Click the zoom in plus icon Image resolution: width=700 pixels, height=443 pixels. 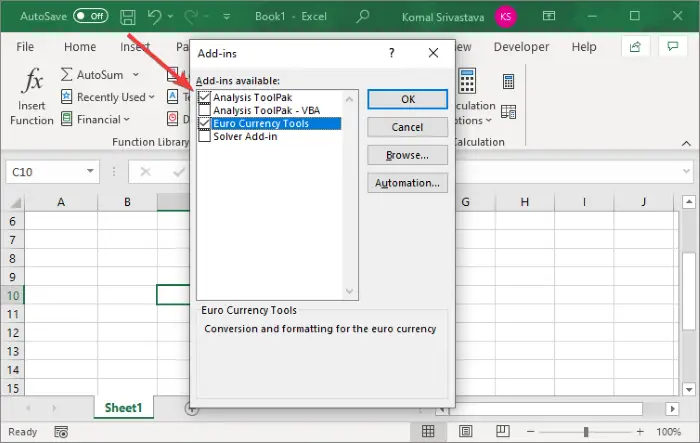(640, 431)
